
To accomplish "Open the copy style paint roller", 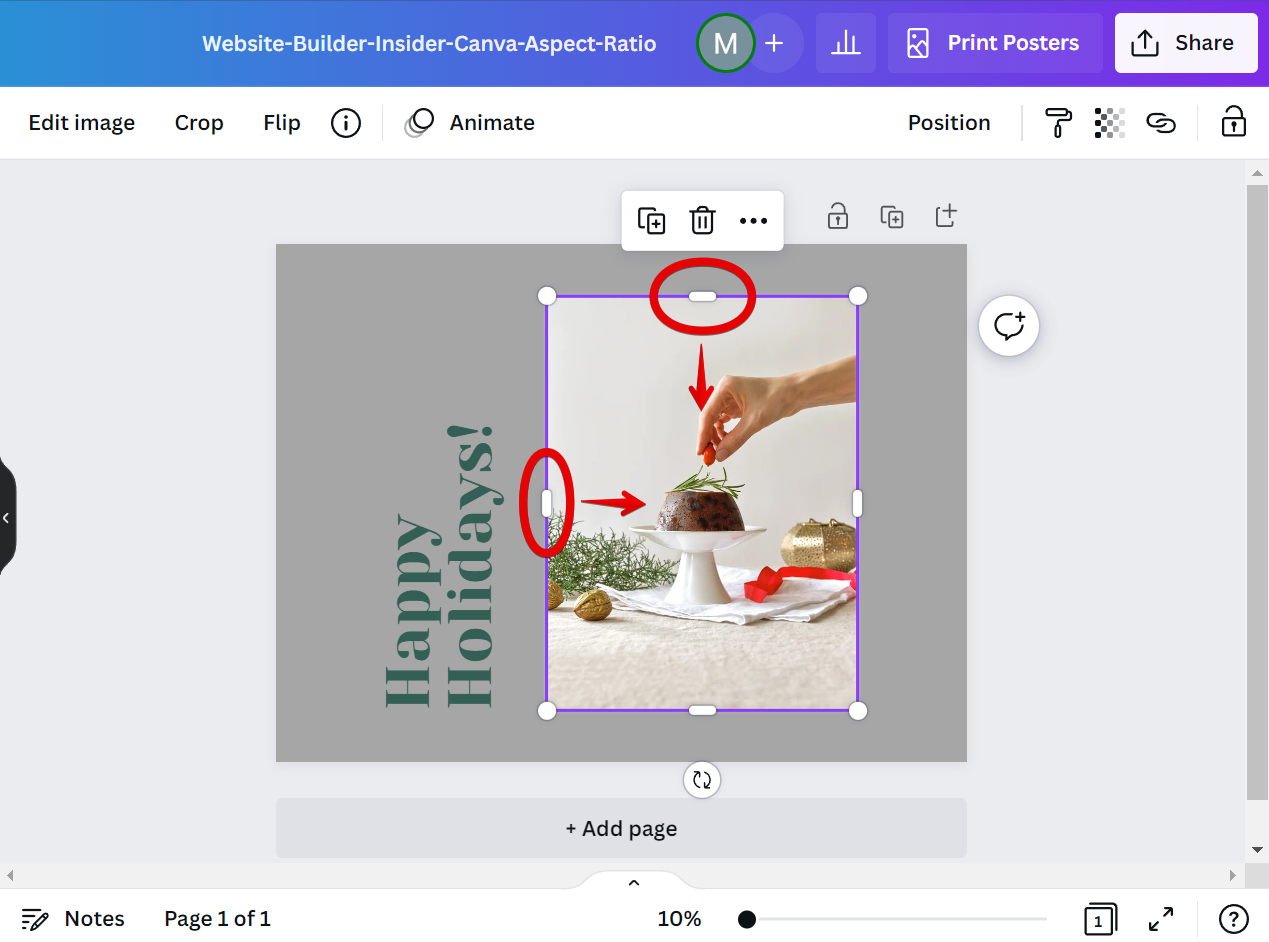I will coord(1058,123).
